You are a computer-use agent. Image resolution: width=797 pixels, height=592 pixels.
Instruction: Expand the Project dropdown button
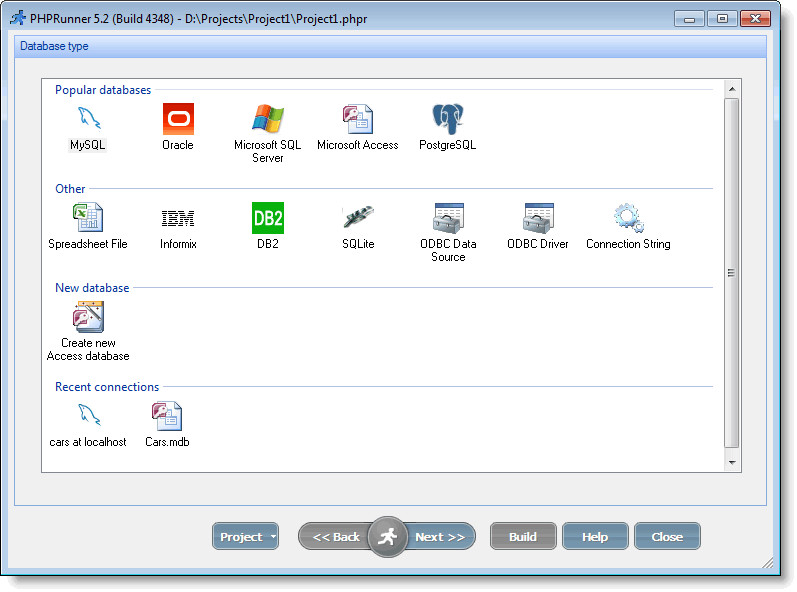click(x=246, y=537)
